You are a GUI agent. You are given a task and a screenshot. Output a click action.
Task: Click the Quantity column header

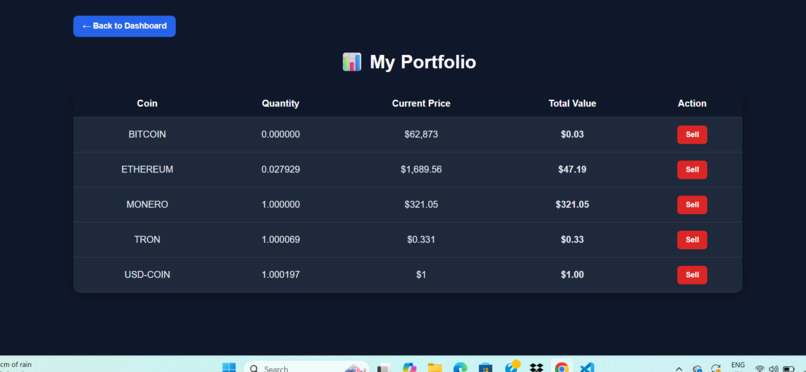[x=281, y=103]
